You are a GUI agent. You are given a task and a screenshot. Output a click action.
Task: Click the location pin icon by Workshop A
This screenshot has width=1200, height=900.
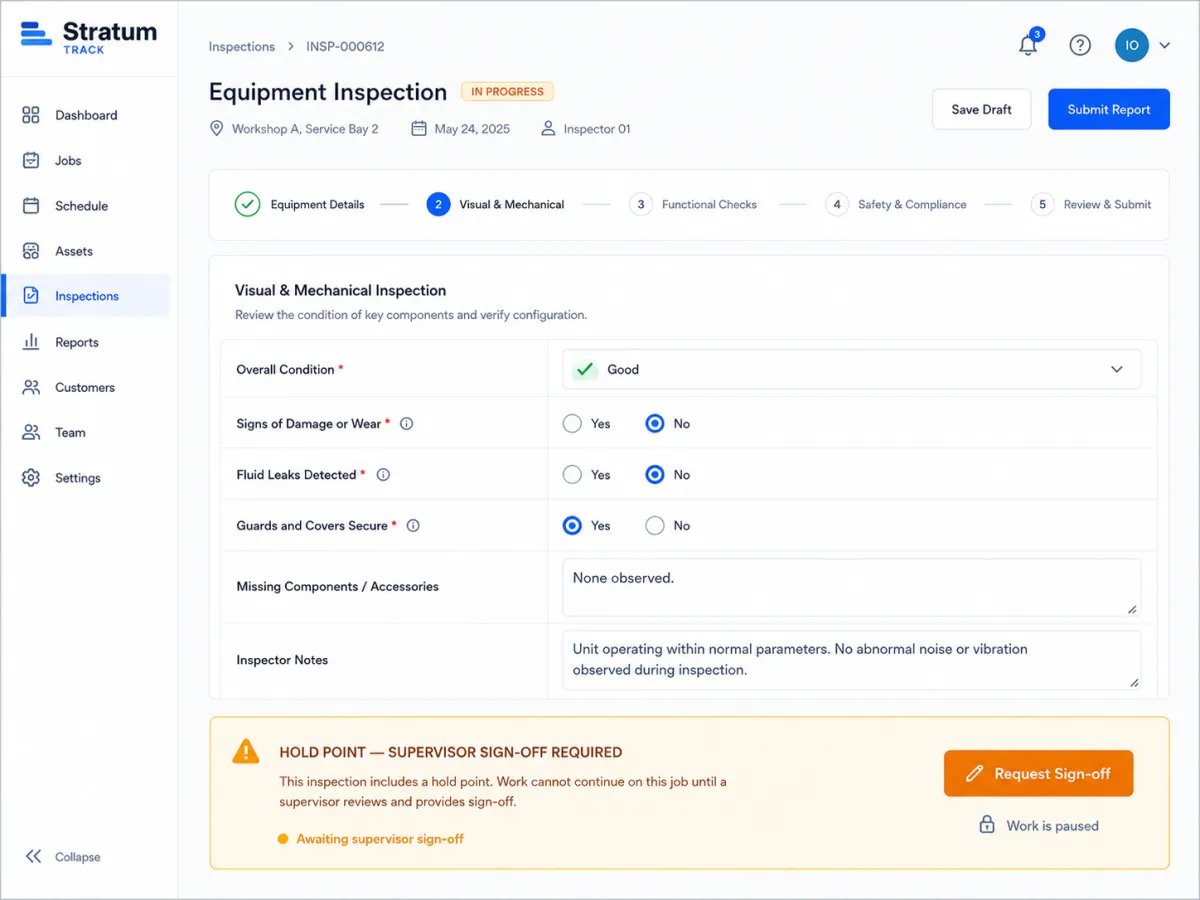[x=216, y=129]
